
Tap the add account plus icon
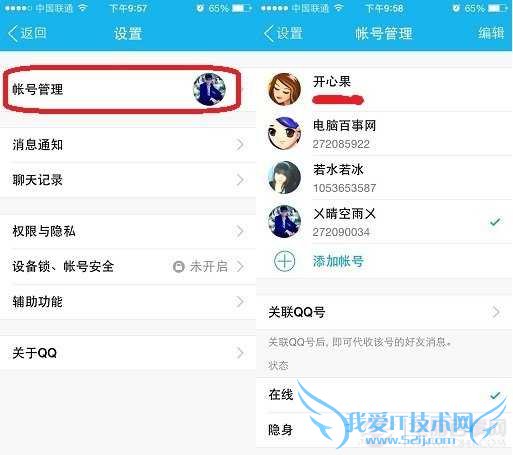[284, 261]
